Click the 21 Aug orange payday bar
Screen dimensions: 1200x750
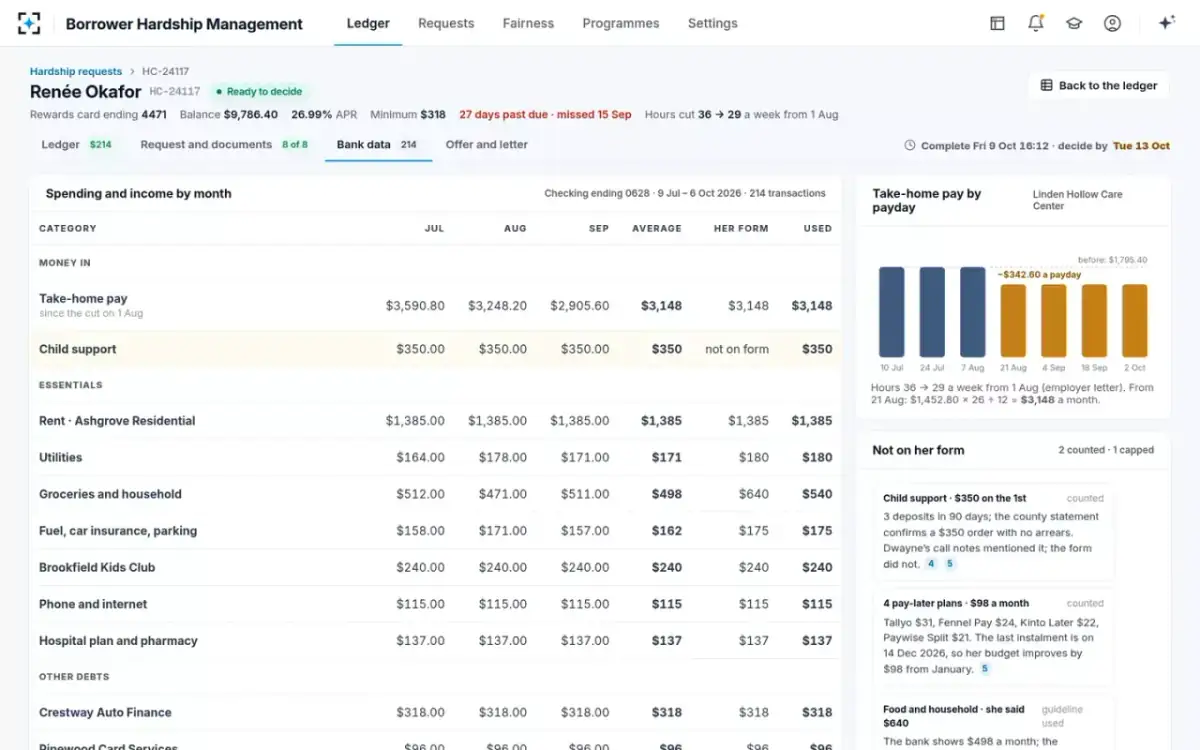[1013, 321]
